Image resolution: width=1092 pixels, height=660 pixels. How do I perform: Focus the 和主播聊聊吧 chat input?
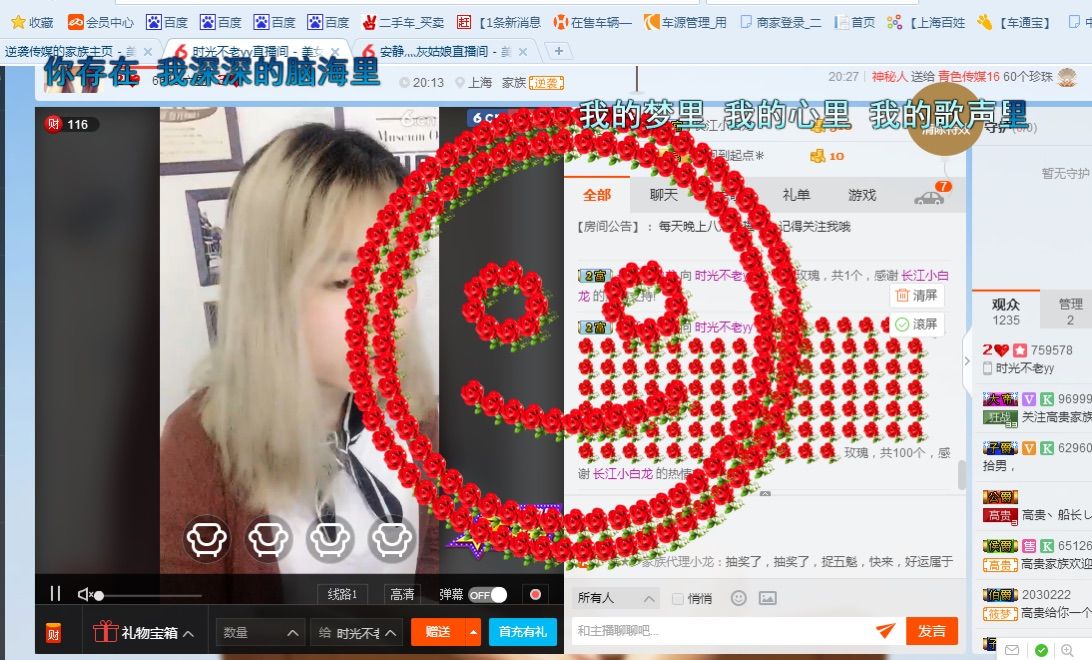coord(721,631)
